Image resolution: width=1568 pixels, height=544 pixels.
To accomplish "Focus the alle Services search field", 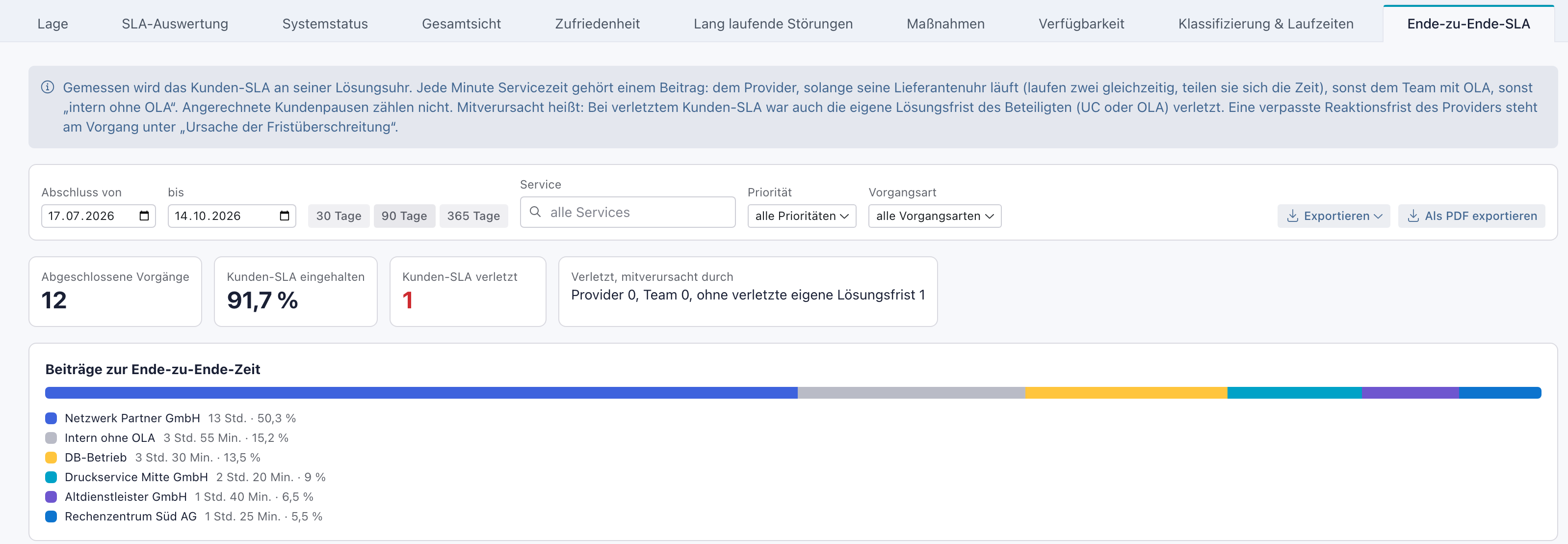I will point(627,212).
